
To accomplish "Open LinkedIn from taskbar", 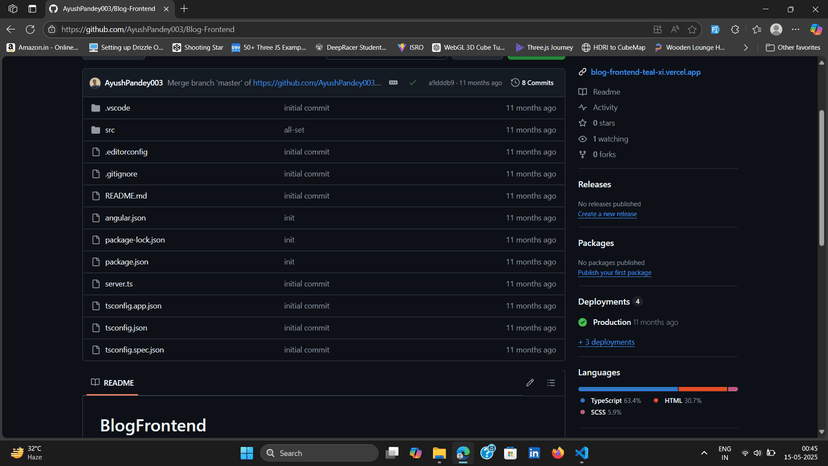I will pos(534,453).
